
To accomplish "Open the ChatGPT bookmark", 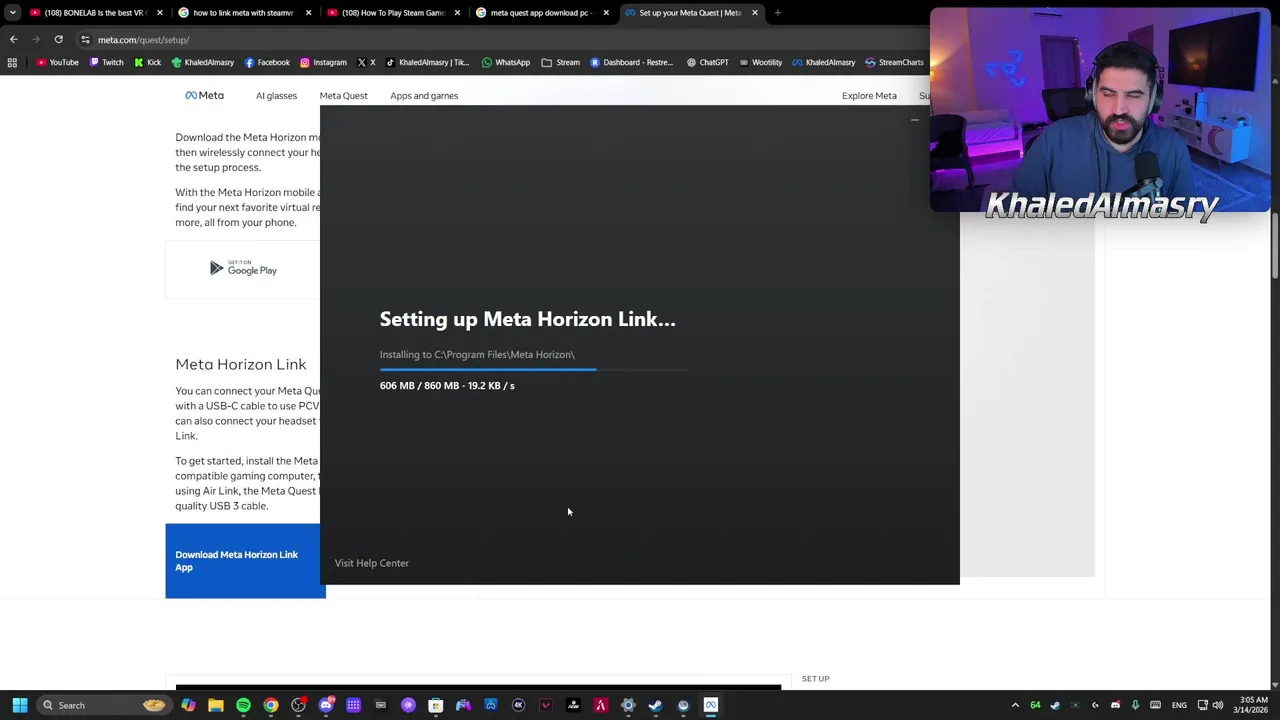I will point(707,62).
